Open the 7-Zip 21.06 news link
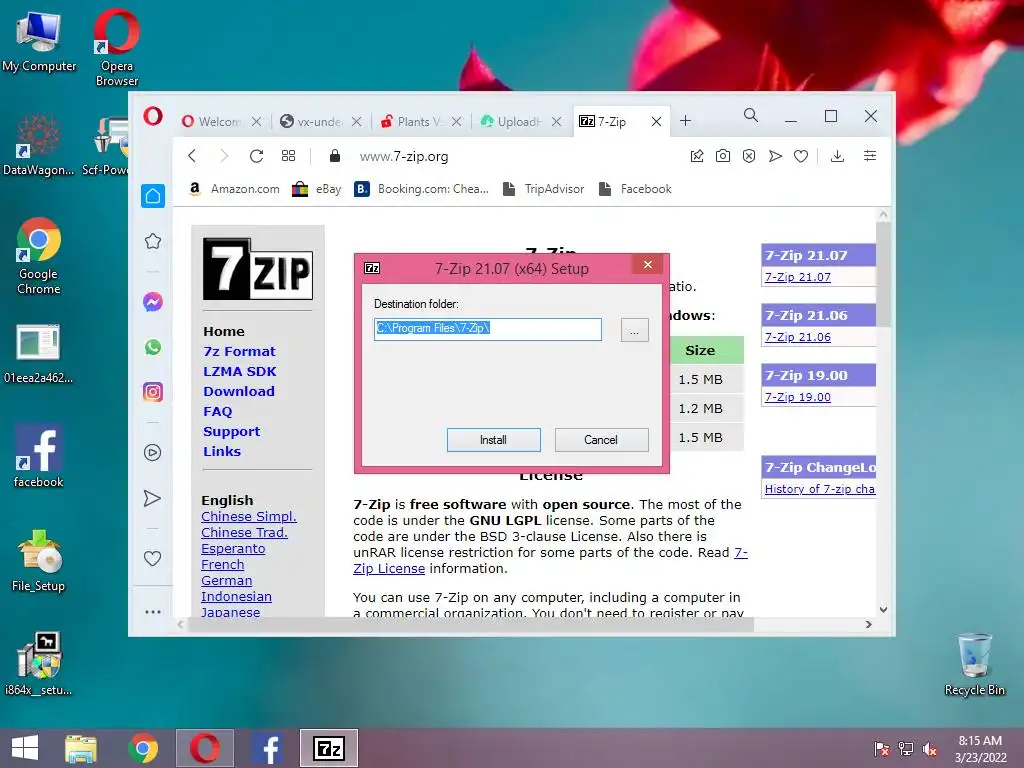 (797, 337)
